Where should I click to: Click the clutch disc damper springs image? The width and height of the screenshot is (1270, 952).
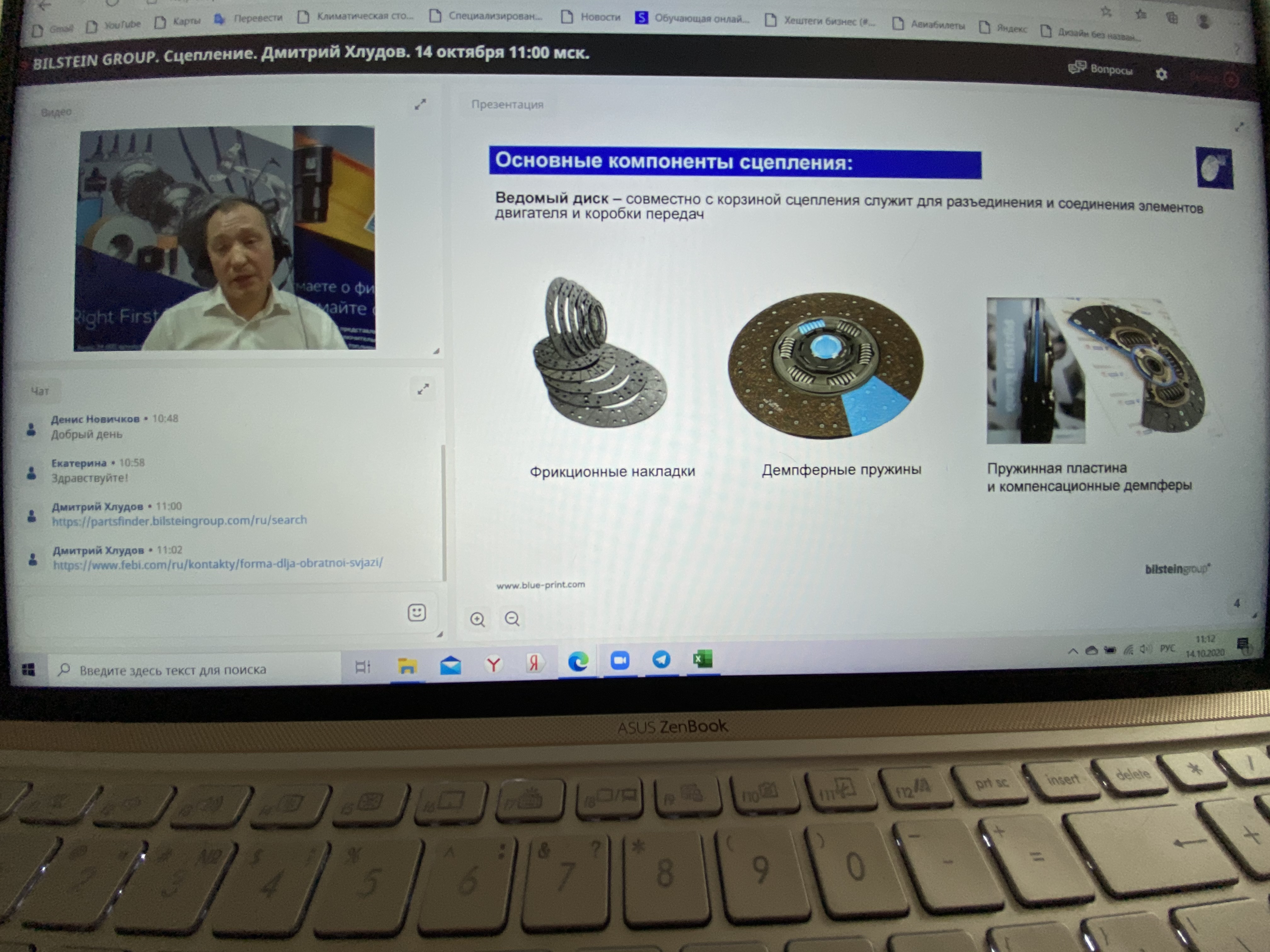pos(826,366)
